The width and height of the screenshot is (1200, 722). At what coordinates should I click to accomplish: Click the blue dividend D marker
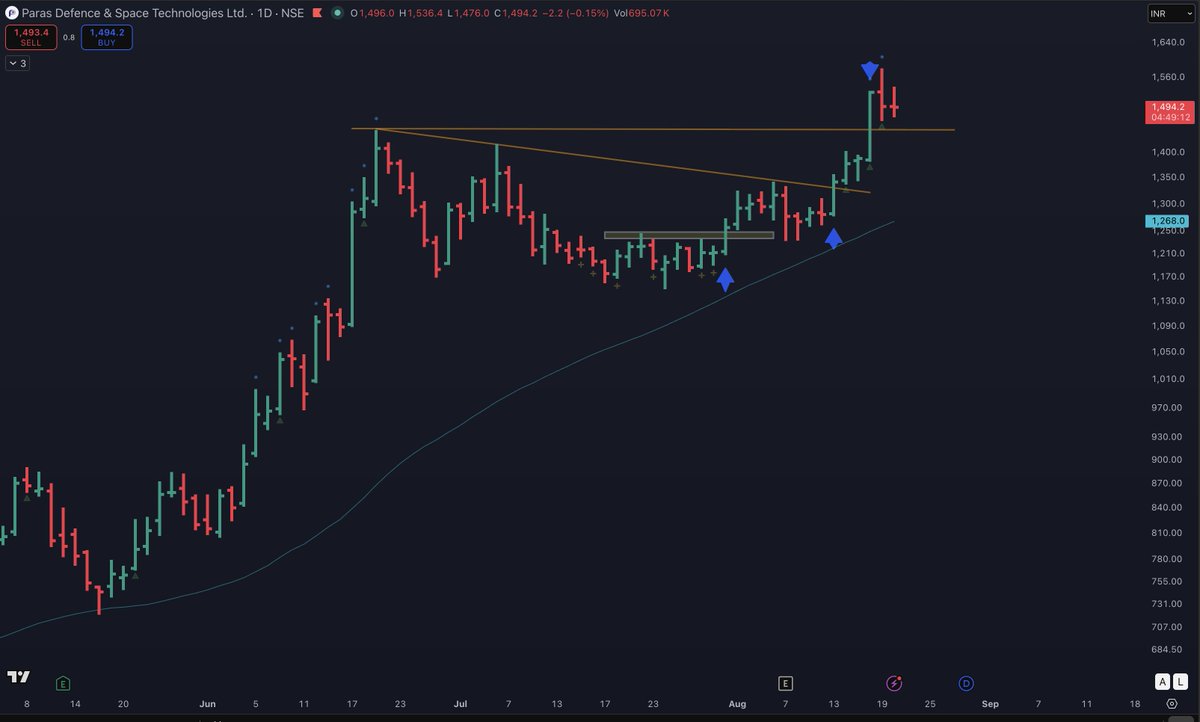click(x=966, y=684)
